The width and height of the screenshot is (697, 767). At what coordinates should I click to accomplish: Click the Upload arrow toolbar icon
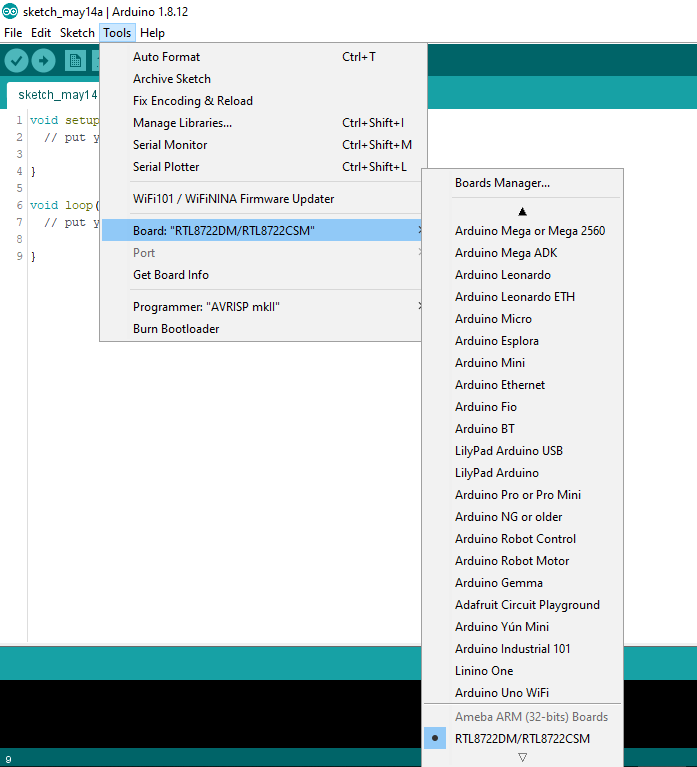[44, 61]
